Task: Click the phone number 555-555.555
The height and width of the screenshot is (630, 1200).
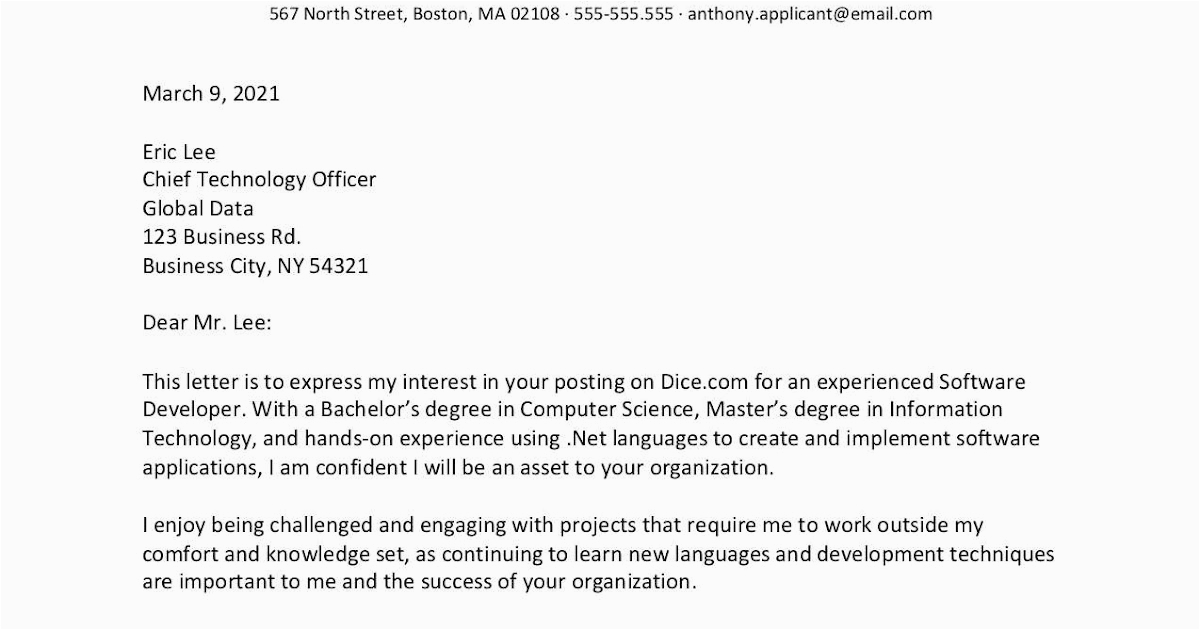Action: tap(624, 14)
